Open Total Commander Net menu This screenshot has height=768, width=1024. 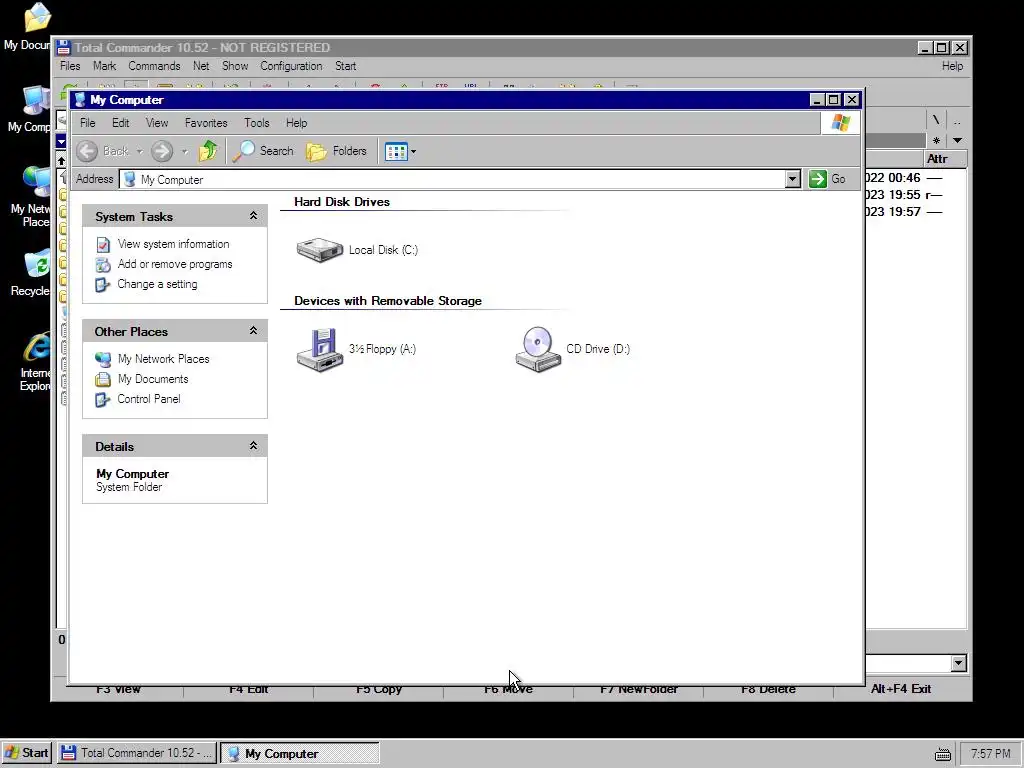coord(201,66)
